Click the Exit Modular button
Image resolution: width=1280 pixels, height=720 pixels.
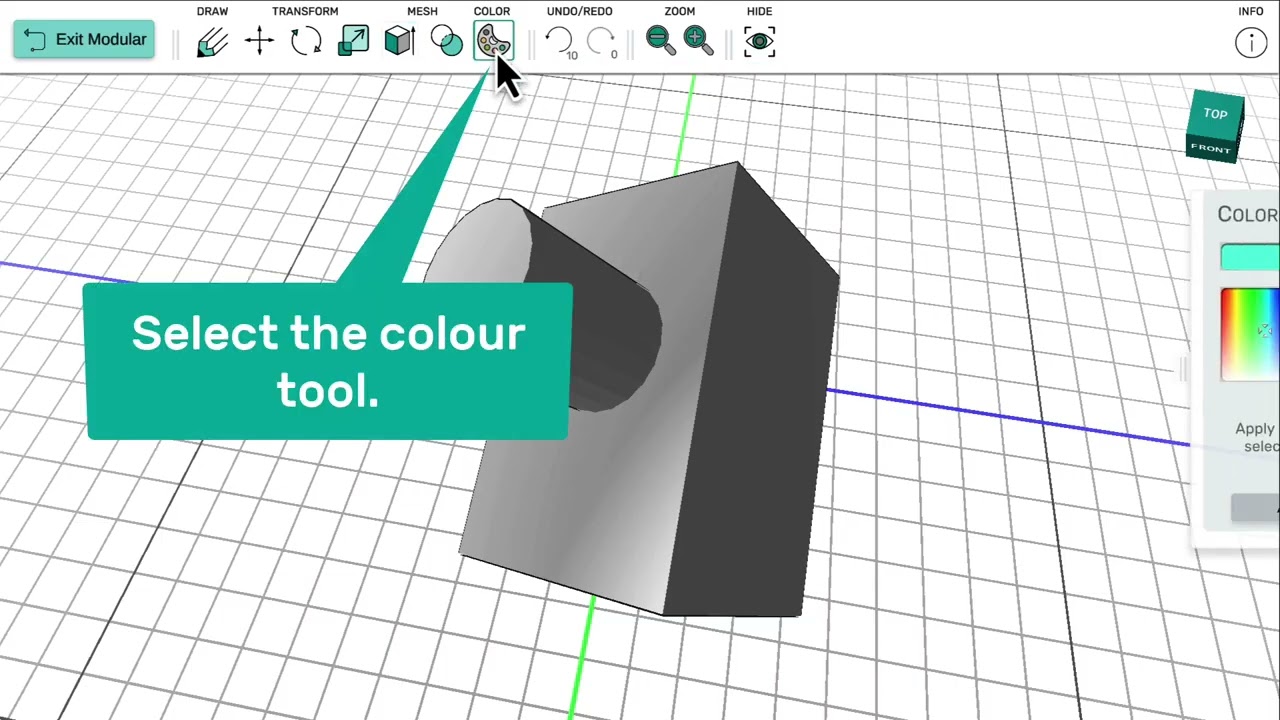(x=84, y=40)
